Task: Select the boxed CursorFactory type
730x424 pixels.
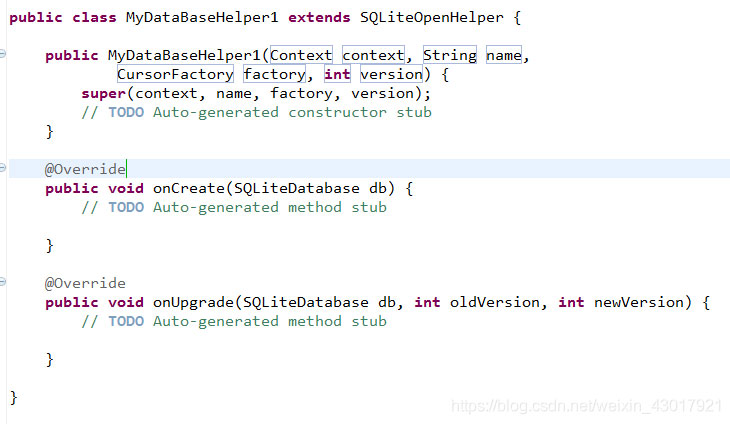Action: click(x=175, y=74)
